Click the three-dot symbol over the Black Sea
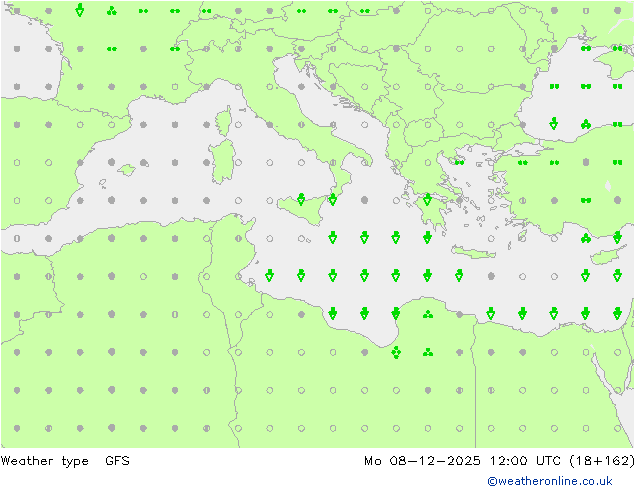Viewport: 634px width, 490px height. (x=585, y=124)
